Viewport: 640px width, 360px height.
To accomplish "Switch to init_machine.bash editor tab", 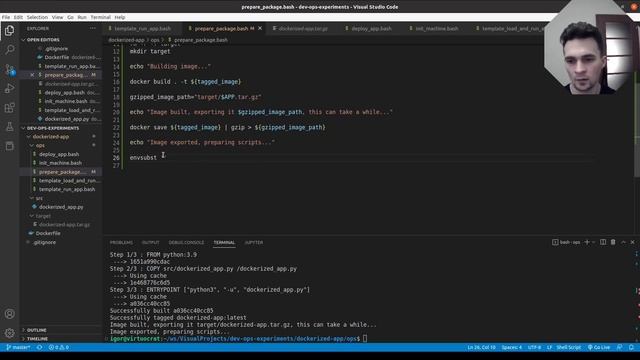I will 436,29.
